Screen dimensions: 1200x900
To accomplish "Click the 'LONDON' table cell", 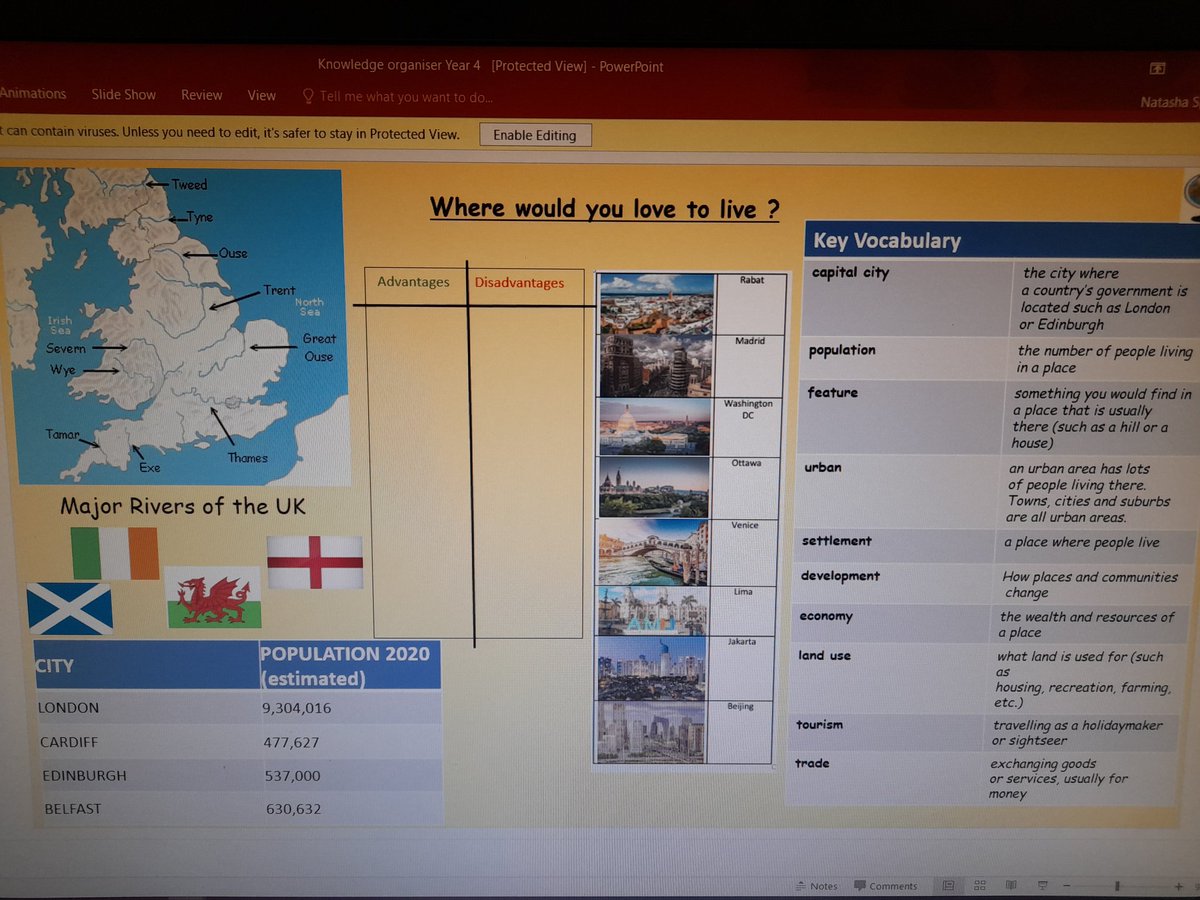I will click(148, 708).
